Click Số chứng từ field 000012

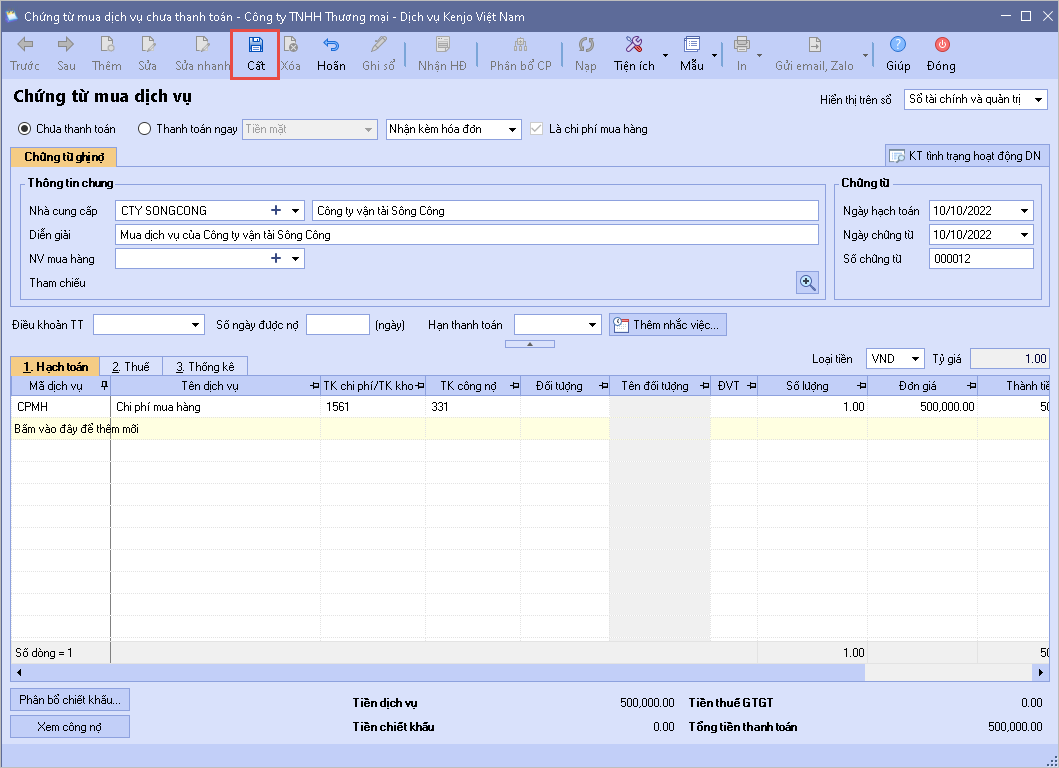pyautogui.click(x=981, y=258)
